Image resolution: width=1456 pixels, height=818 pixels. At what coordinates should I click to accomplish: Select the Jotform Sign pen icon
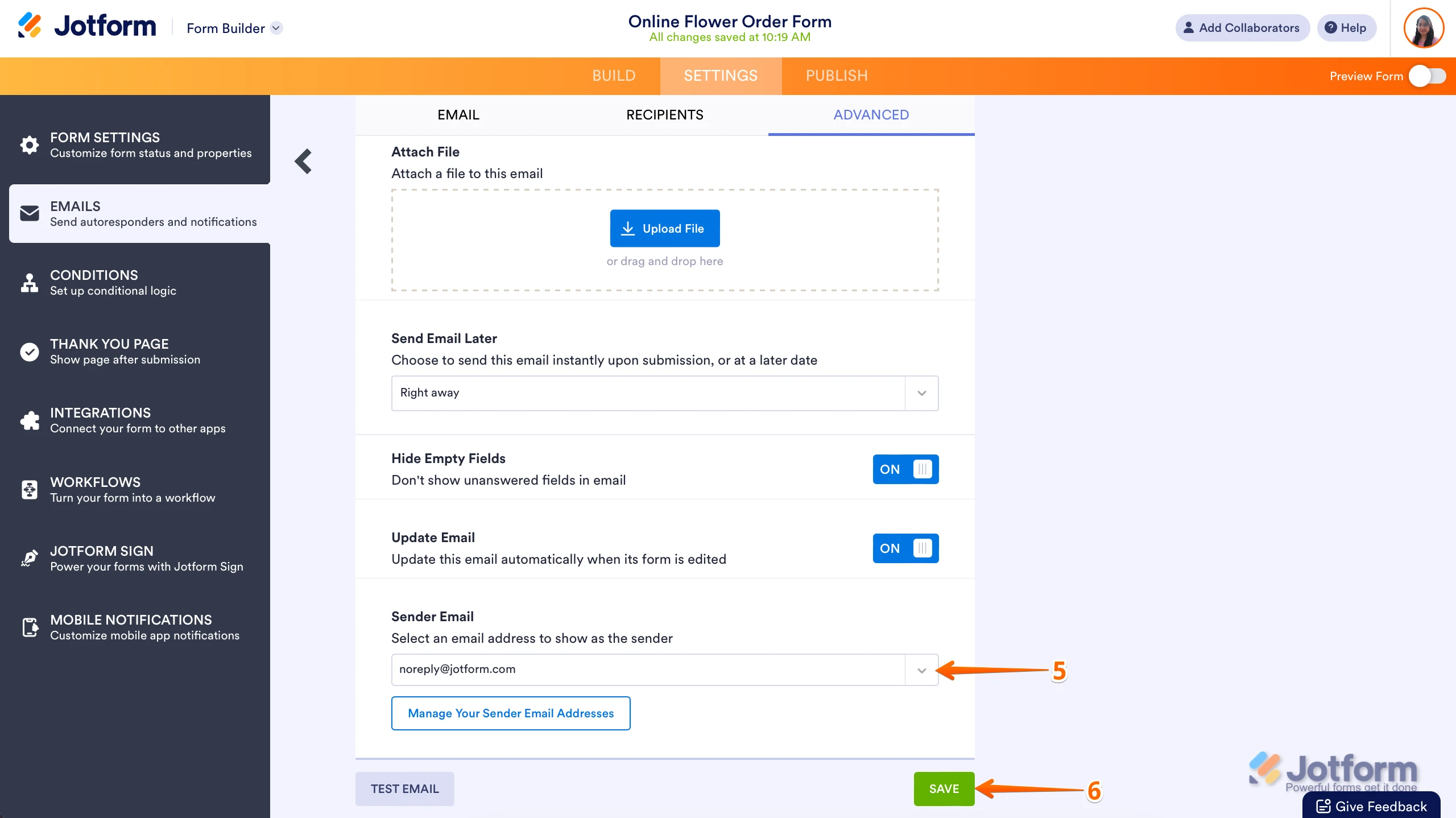coord(30,558)
